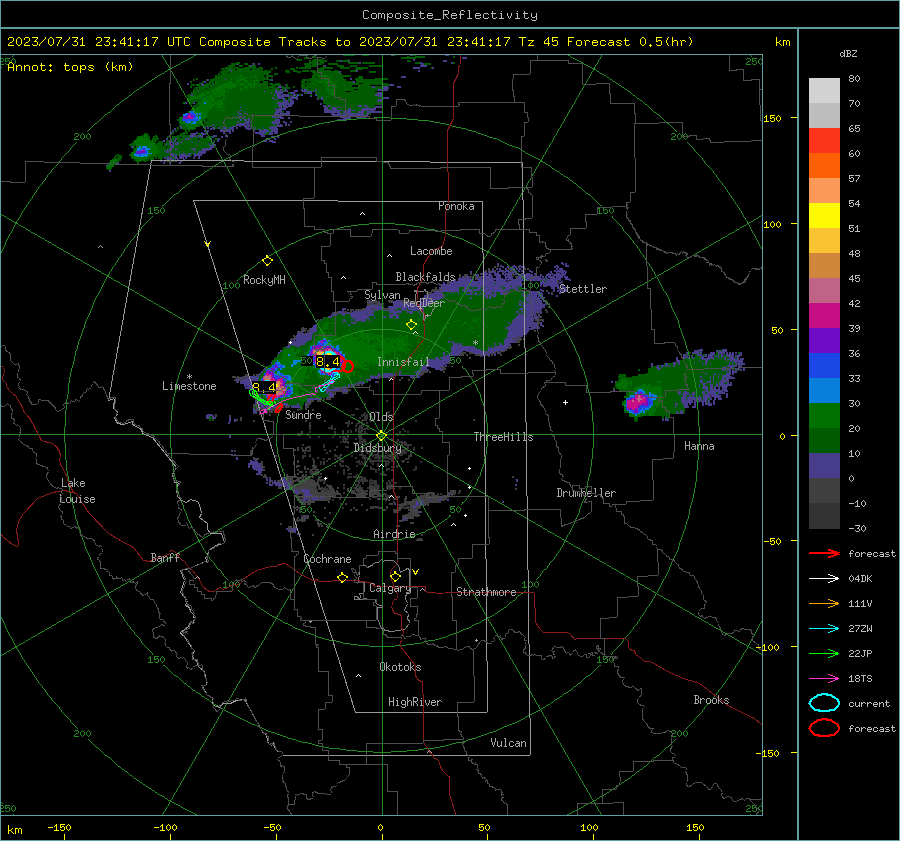Click the red forecast ellipse legend symbol

(824, 728)
